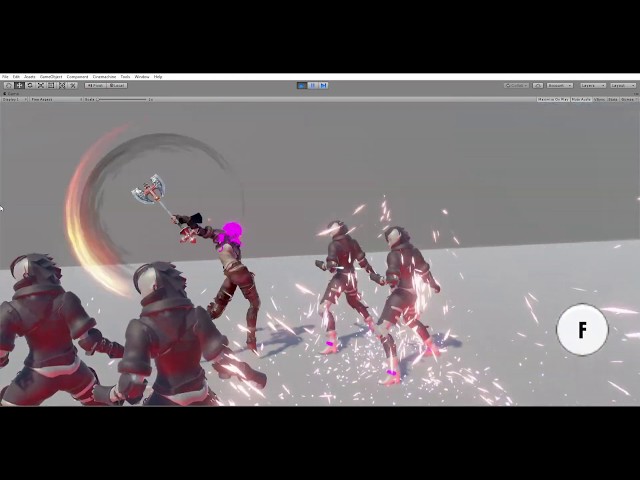Select the Move tool
The height and width of the screenshot is (480, 640).
click(x=19, y=85)
